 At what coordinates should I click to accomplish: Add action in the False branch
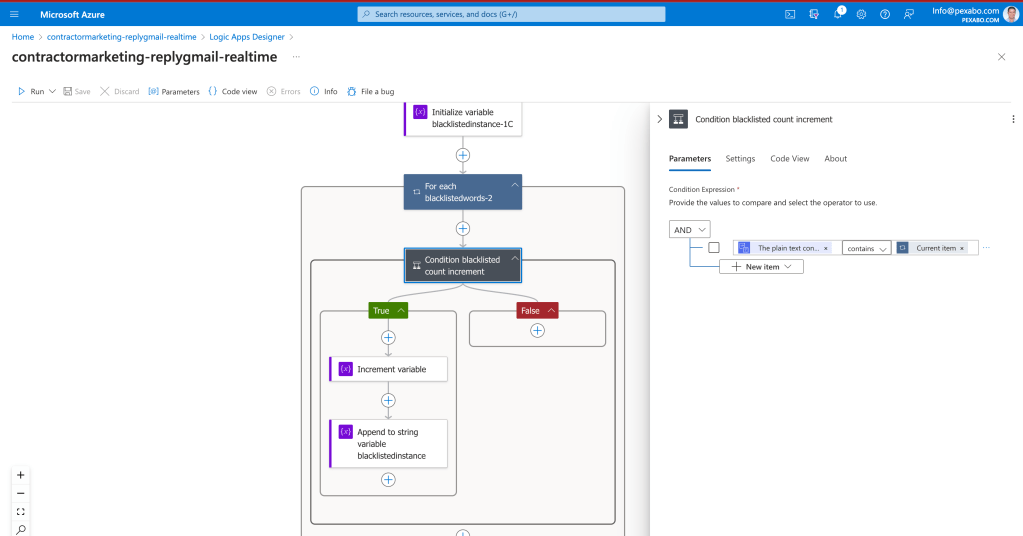[x=537, y=331]
